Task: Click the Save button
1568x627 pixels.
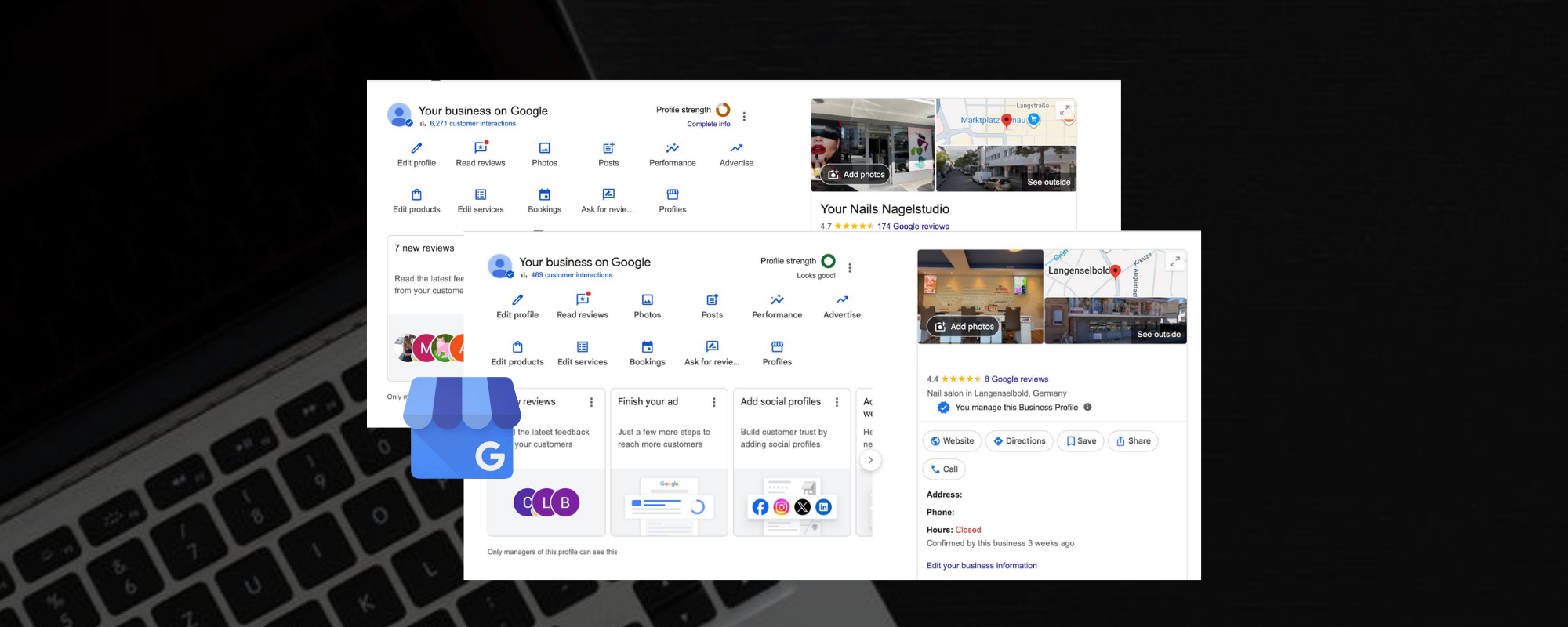Action: pos(1080,441)
